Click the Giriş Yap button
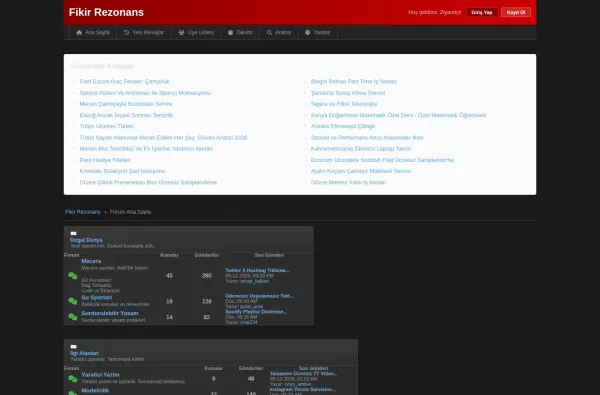Image resolution: width=600 pixels, height=395 pixels. click(x=482, y=12)
